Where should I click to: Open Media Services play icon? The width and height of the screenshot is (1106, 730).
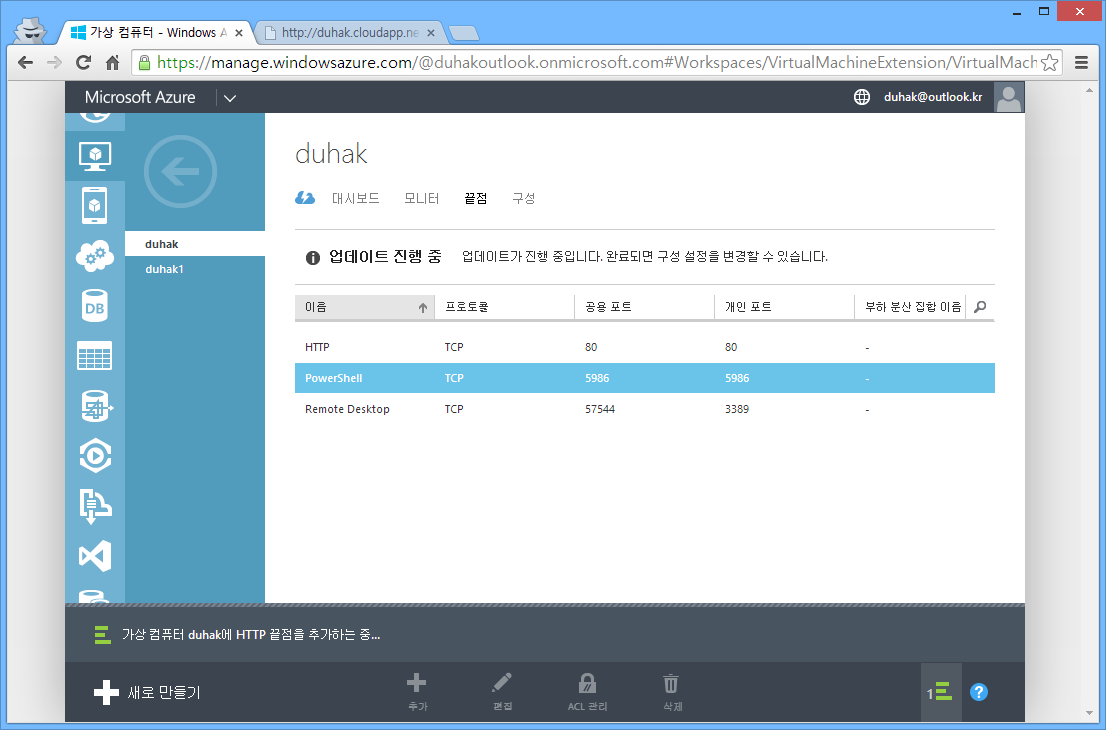[95, 456]
